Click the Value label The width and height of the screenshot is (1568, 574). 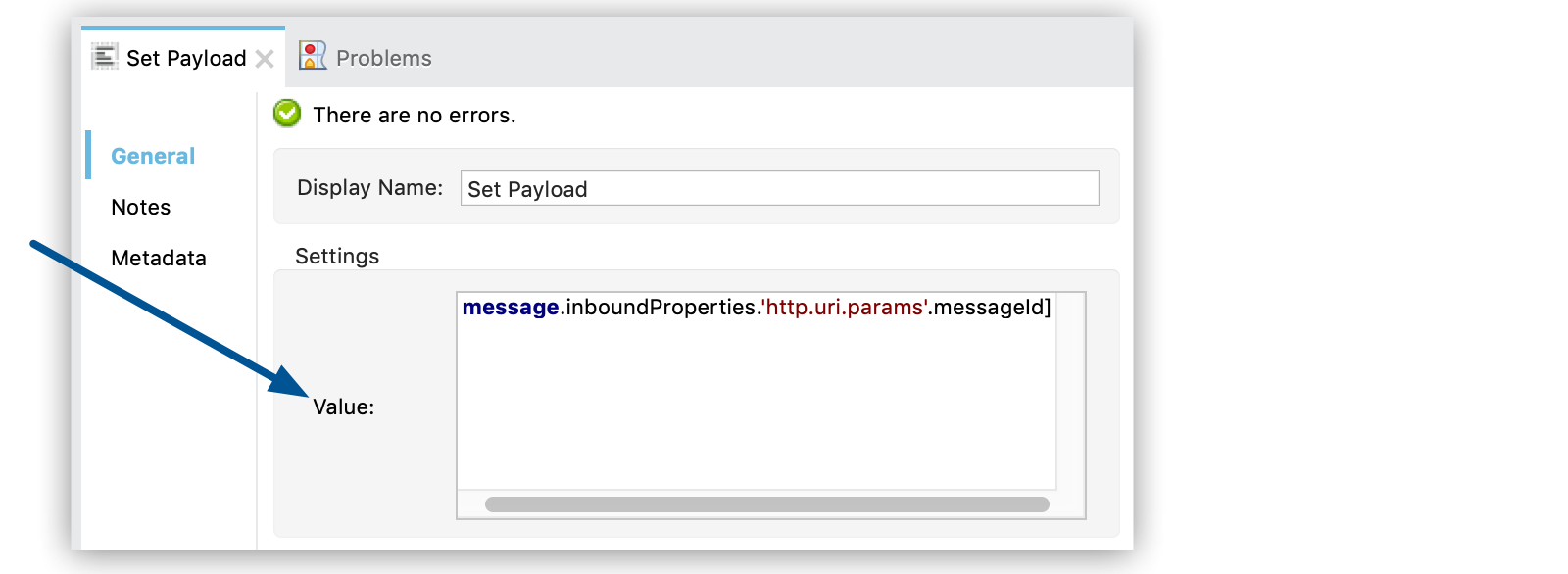click(x=343, y=407)
